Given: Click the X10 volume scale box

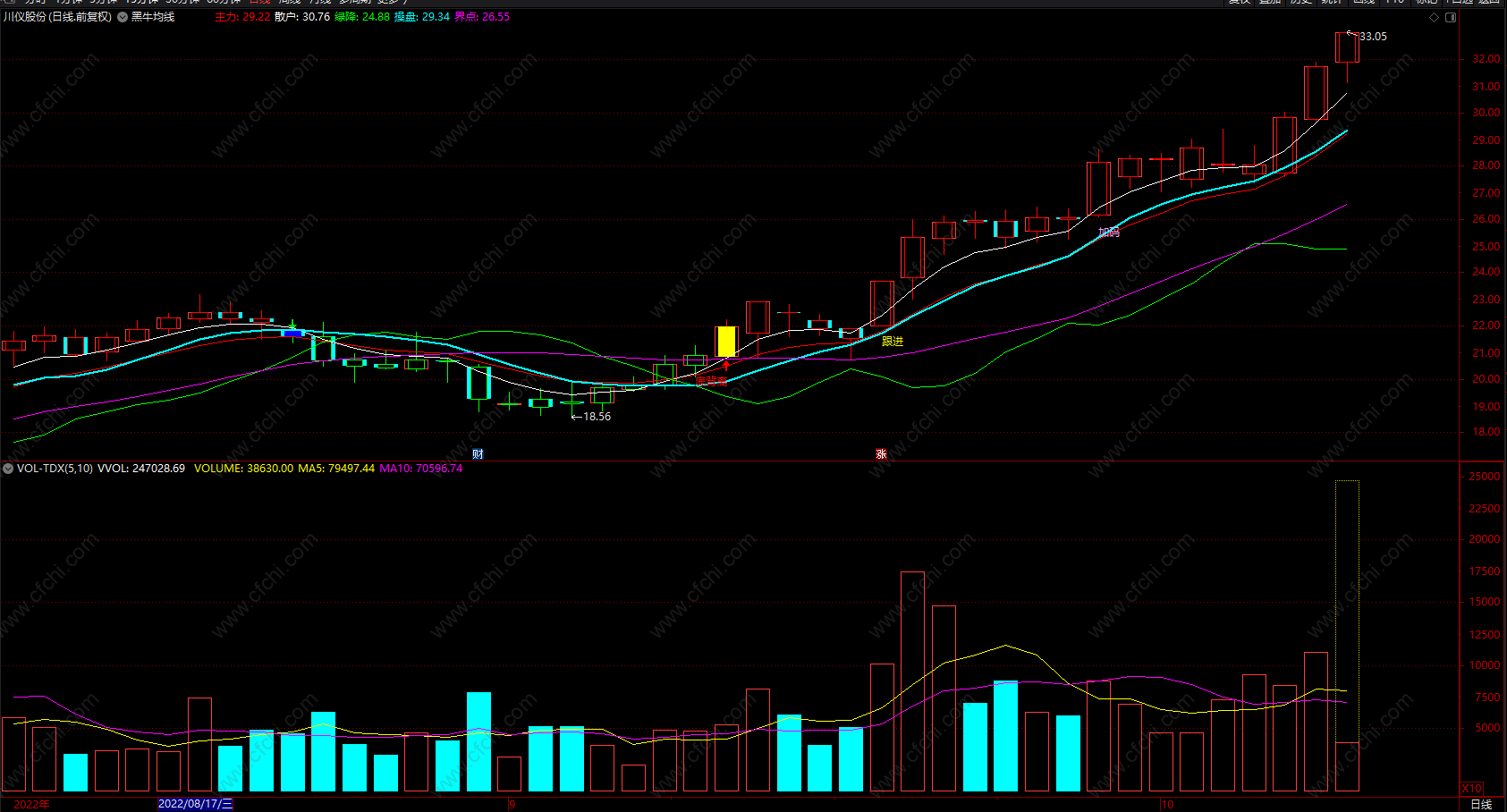Looking at the screenshot, I should [x=1471, y=788].
